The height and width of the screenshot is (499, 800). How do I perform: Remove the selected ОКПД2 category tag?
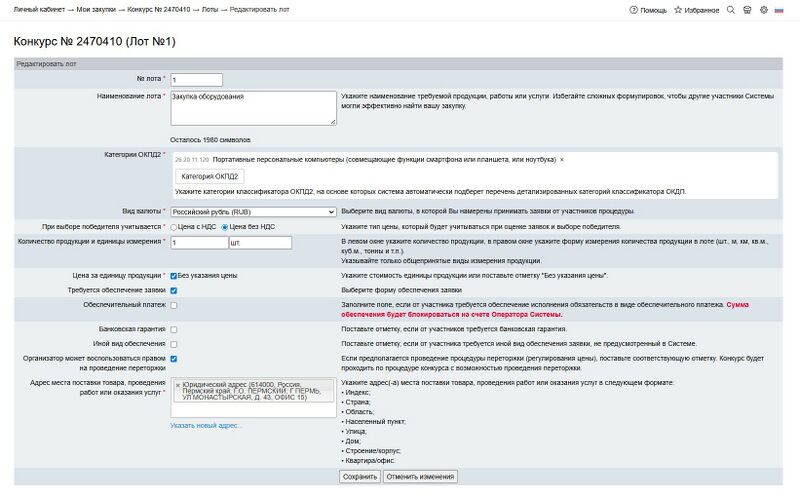562,159
